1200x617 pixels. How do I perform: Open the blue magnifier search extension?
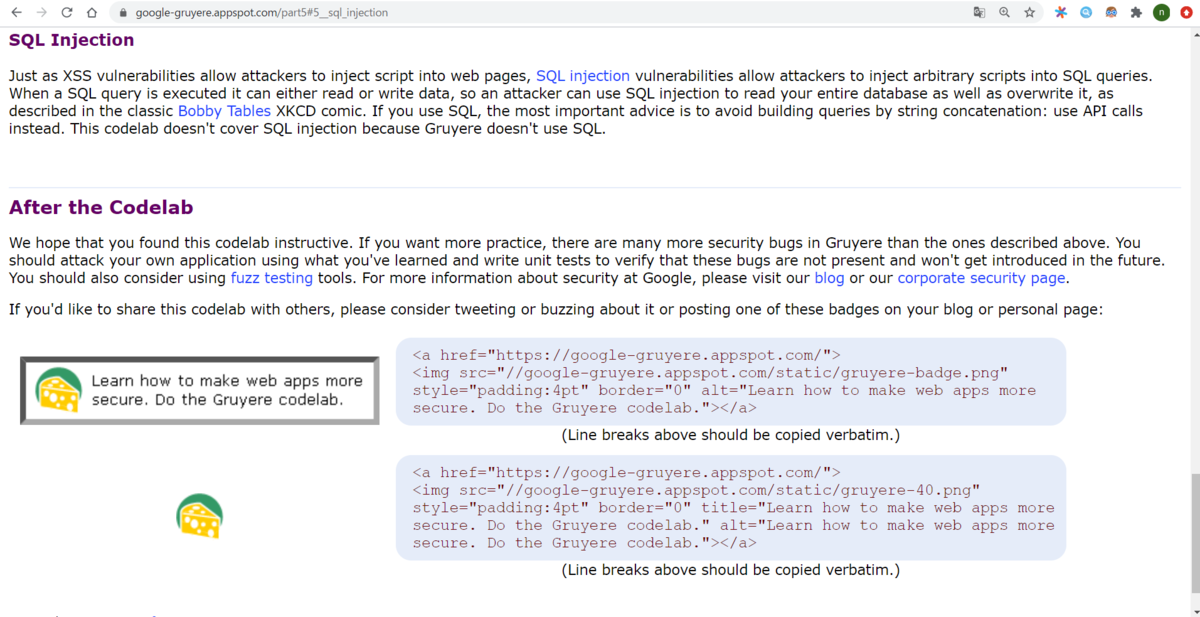click(1086, 13)
